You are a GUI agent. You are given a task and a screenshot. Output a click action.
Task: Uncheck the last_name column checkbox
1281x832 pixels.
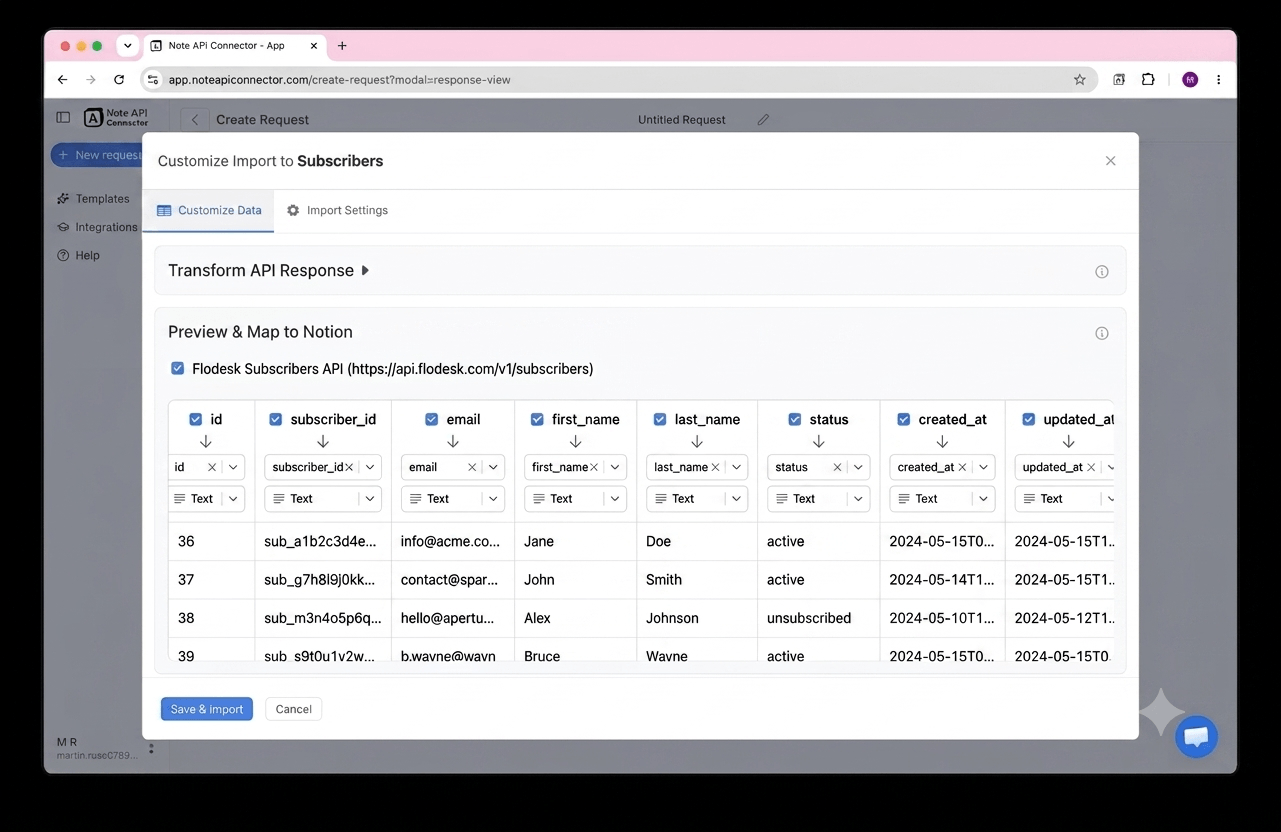click(x=660, y=420)
